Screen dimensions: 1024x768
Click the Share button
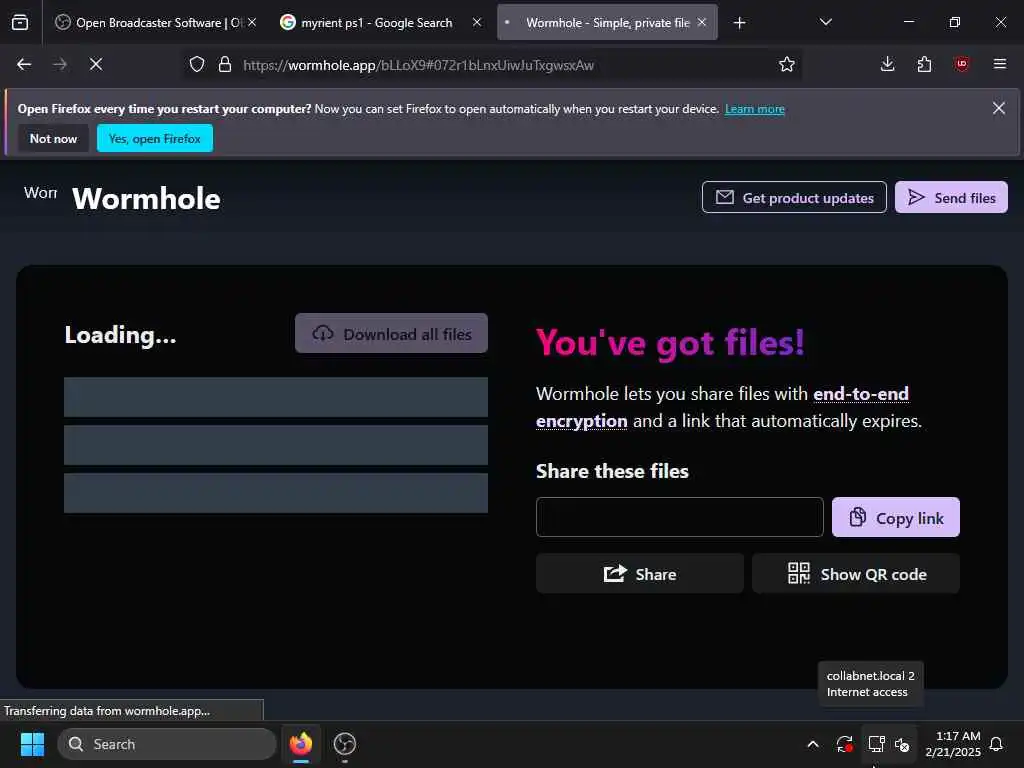pyautogui.click(x=639, y=574)
